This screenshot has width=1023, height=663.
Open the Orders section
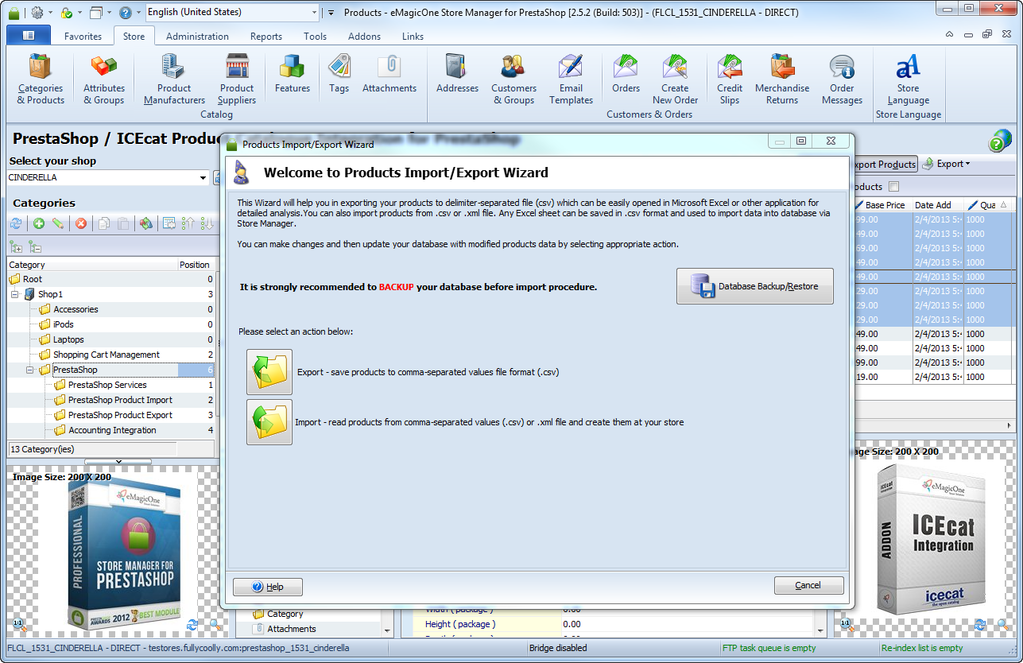coord(626,74)
